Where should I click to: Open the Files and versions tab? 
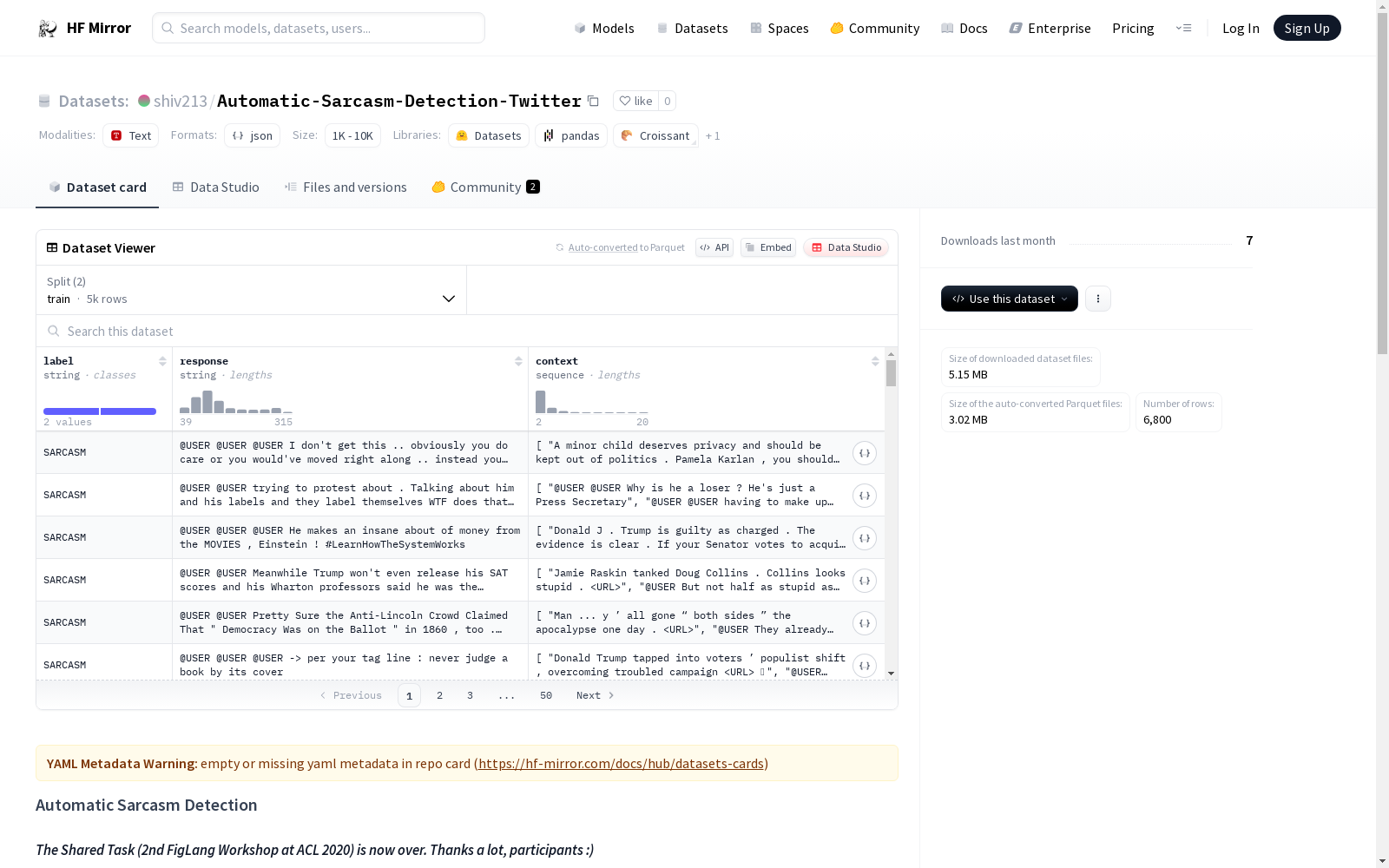346,187
